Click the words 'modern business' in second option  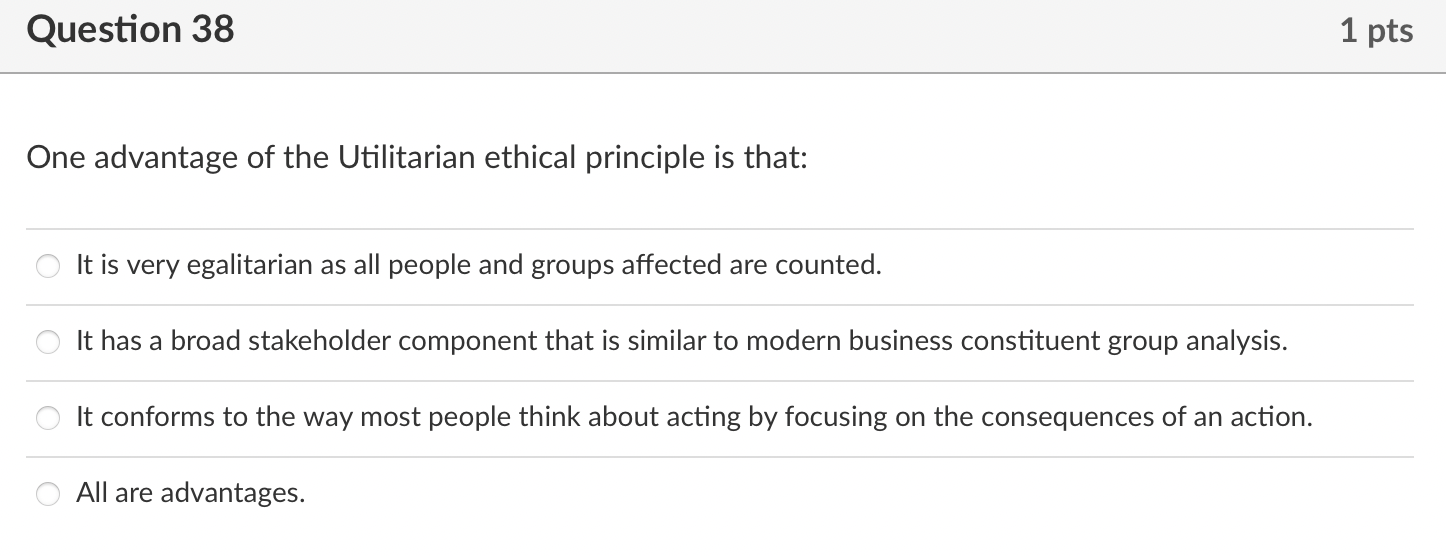[x=846, y=341]
